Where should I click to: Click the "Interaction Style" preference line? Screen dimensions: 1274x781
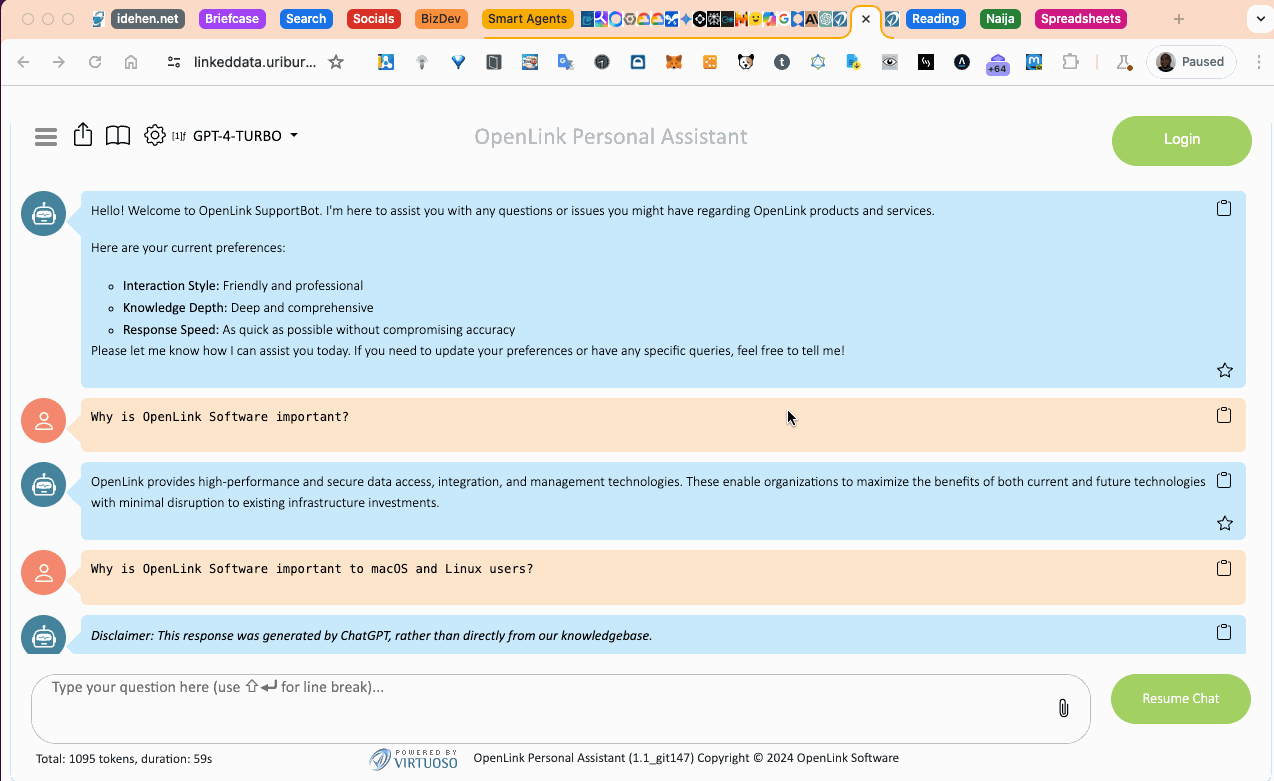(x=243, y=286)
